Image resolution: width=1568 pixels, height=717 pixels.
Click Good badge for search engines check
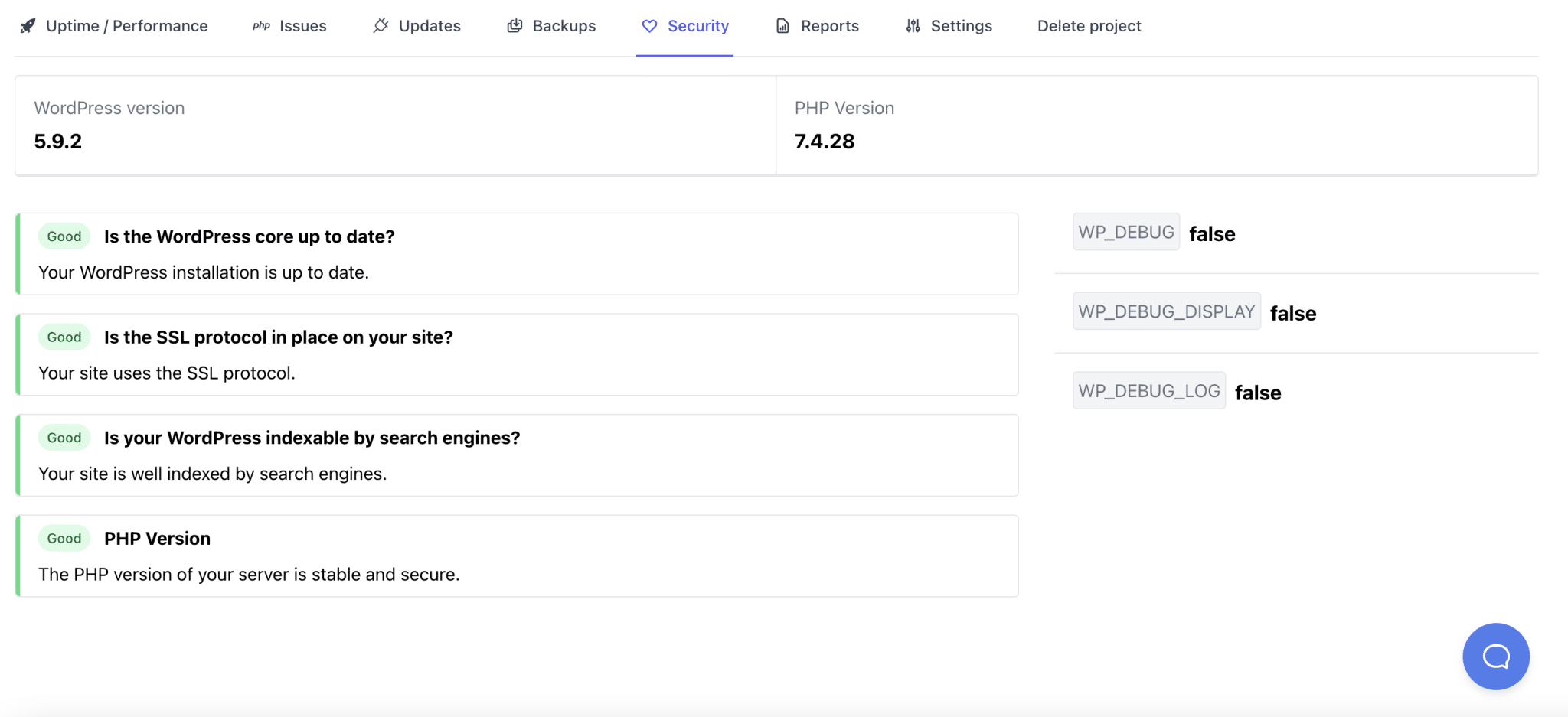[64, 438]
